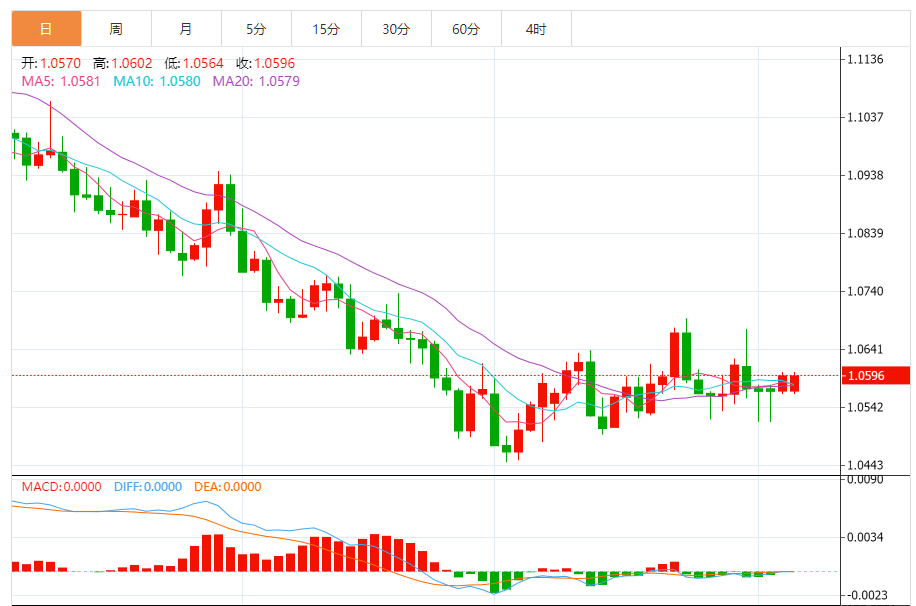Screen dimensions: 916x606
Task: Open the 60分 timeframe tab
Action: coord(467,29)
